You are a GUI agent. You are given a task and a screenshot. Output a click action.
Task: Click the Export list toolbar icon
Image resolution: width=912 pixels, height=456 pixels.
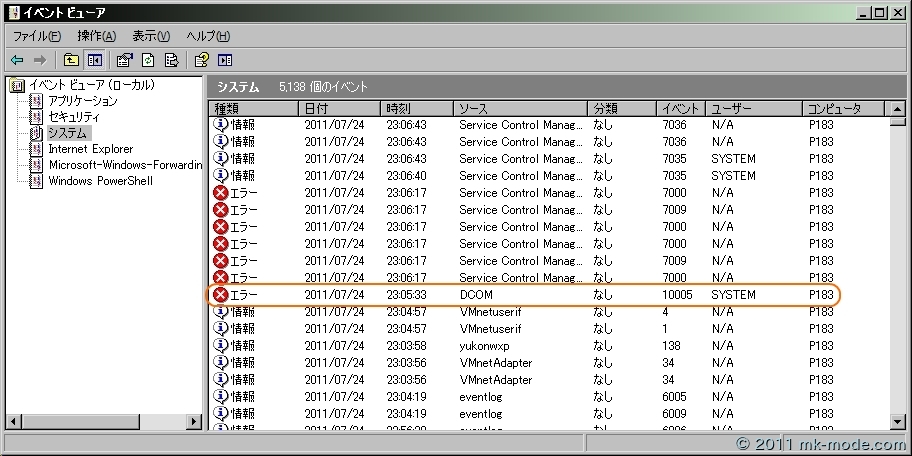pyautogui.click(x=171, y=60)
